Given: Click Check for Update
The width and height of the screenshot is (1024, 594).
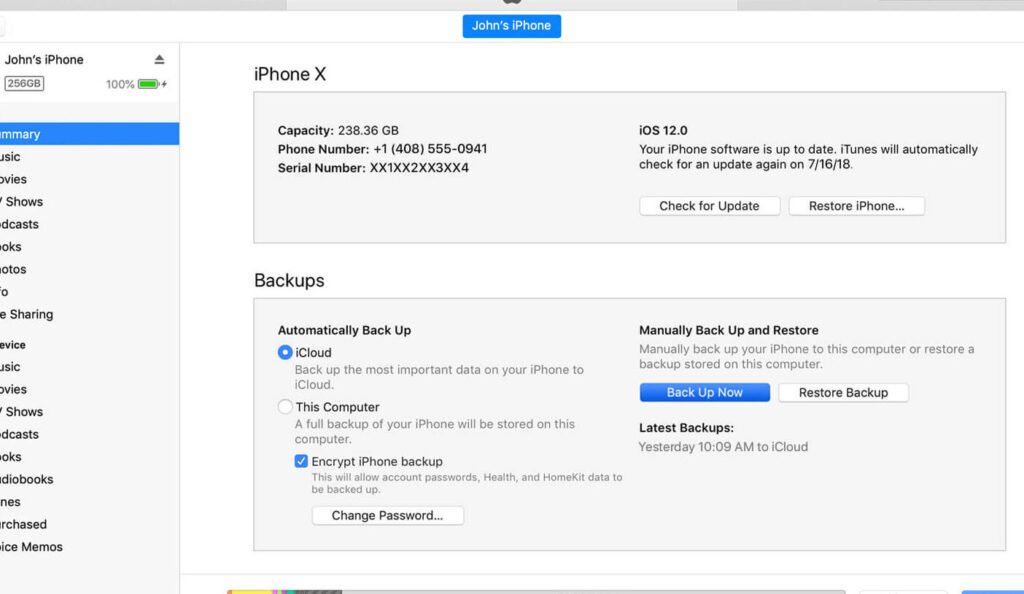Looking at the screenshot, I should click(709, 206).
